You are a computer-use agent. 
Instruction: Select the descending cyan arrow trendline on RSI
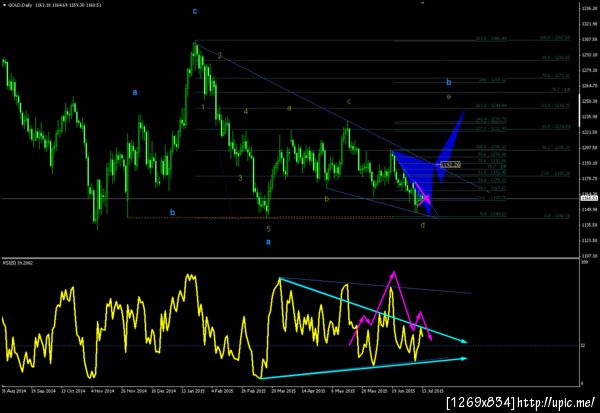[x=371, y=310]
